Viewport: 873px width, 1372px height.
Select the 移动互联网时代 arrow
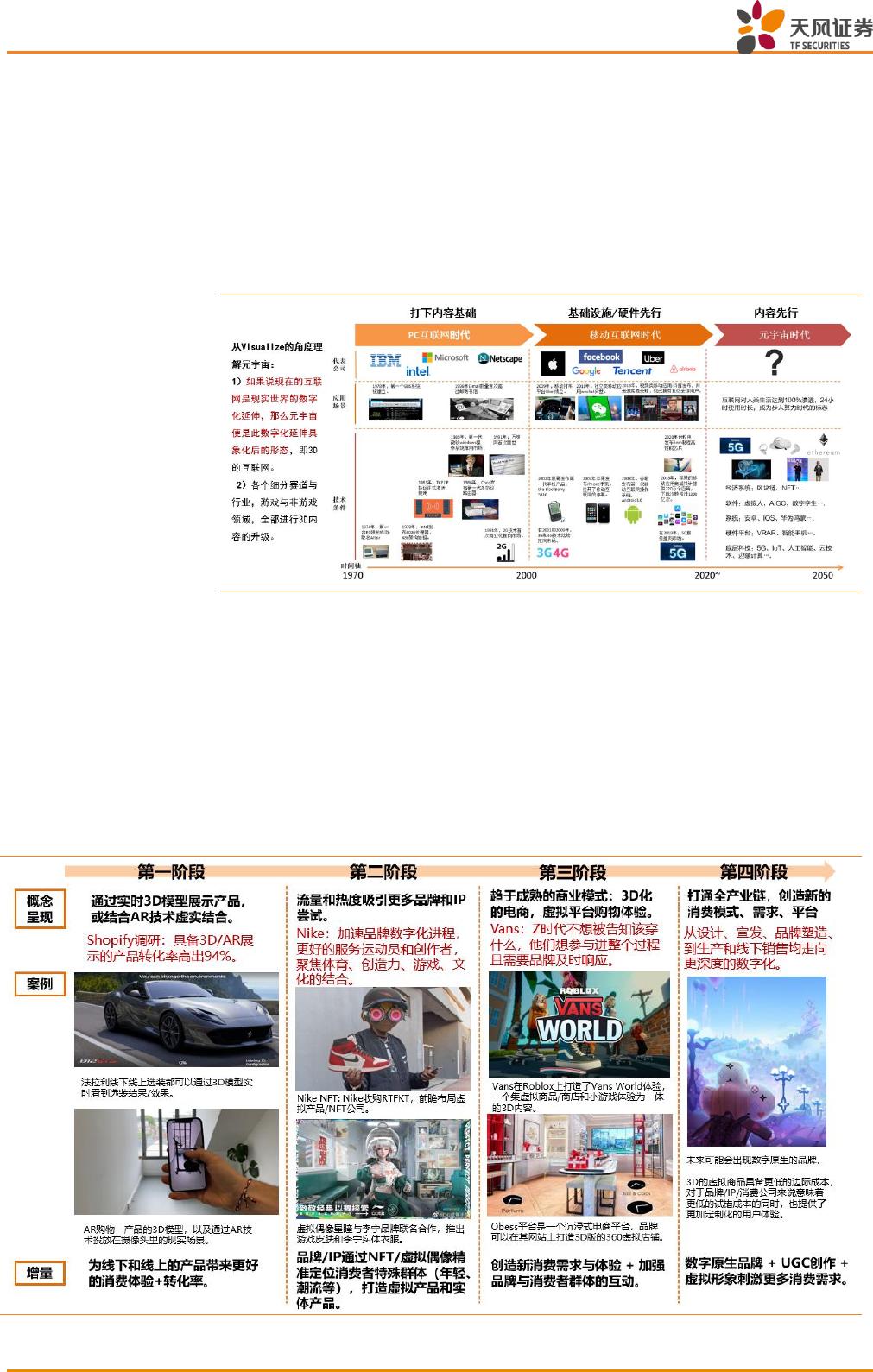click(623, 335)
